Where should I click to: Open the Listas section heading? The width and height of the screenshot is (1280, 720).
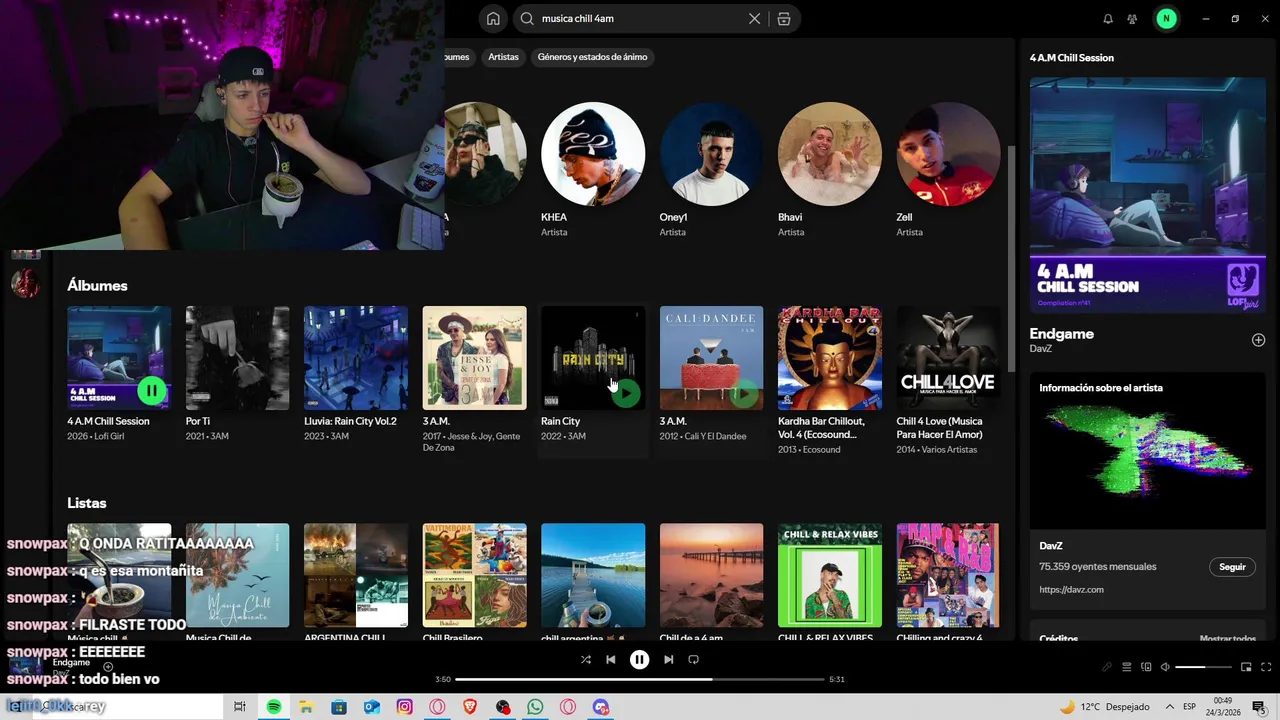click(86, 503)
